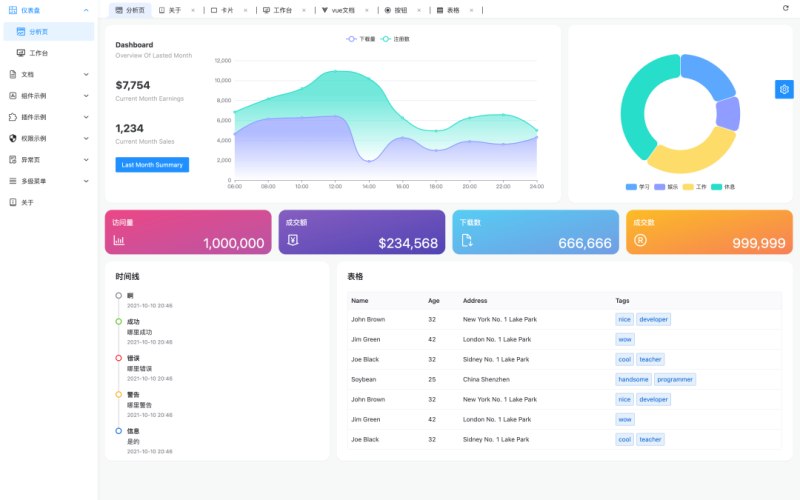
Task: Click the 文档 document icon in sidebar
Action: point(13,74)
